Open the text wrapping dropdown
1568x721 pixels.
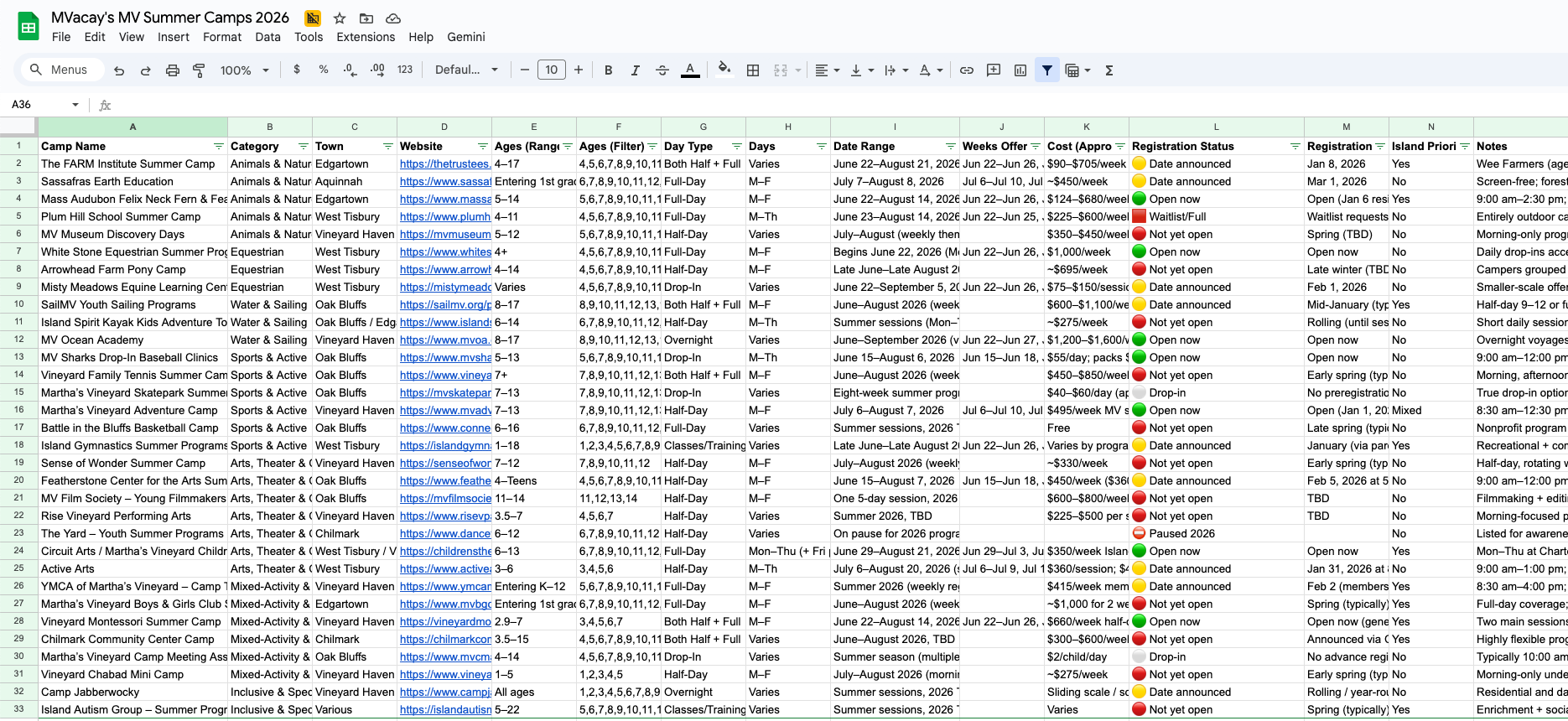click(x=896, y=70)
